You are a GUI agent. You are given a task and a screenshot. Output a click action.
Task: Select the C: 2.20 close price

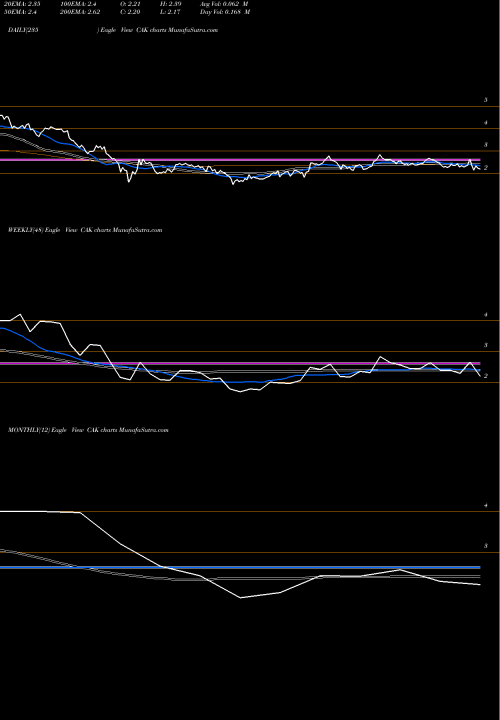tap(129, 12)
